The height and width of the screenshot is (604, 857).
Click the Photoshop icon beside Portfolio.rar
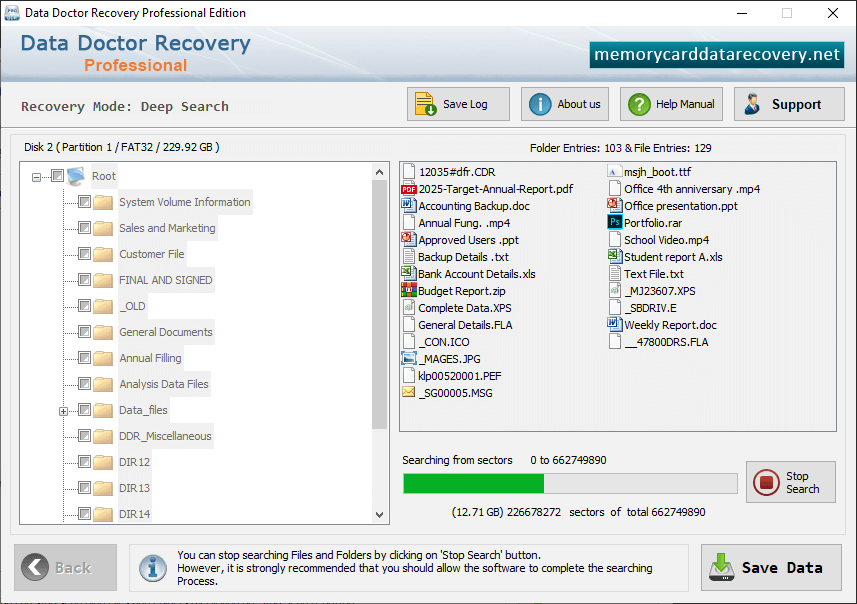pos(615,222)
